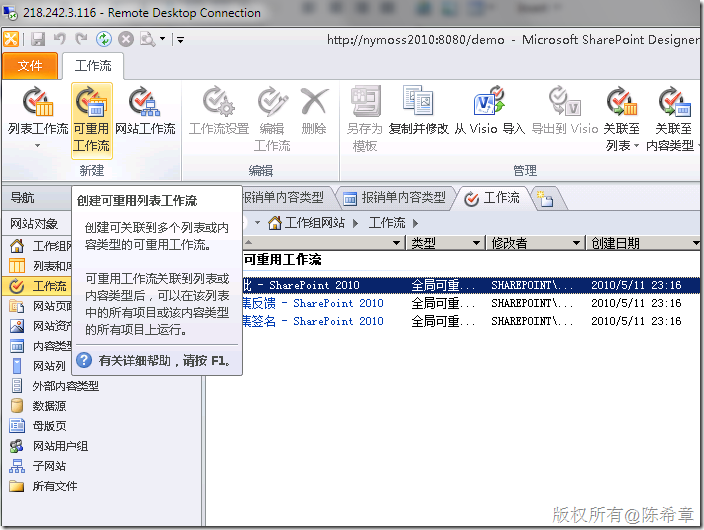Open 内容类型 in navigation pane
704x530 pixels.
[40, 346]
